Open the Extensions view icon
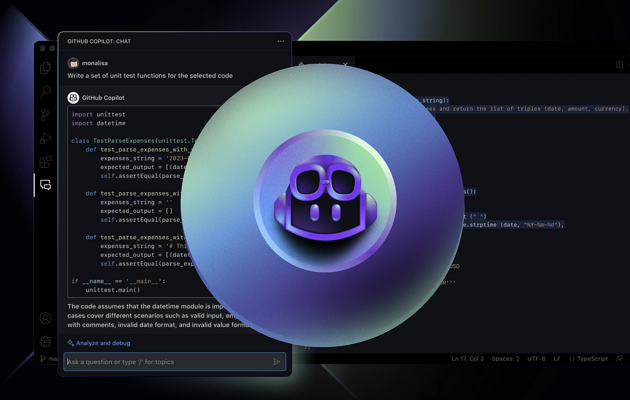Viewport: 630px width, 400px height. coord(45,161)
